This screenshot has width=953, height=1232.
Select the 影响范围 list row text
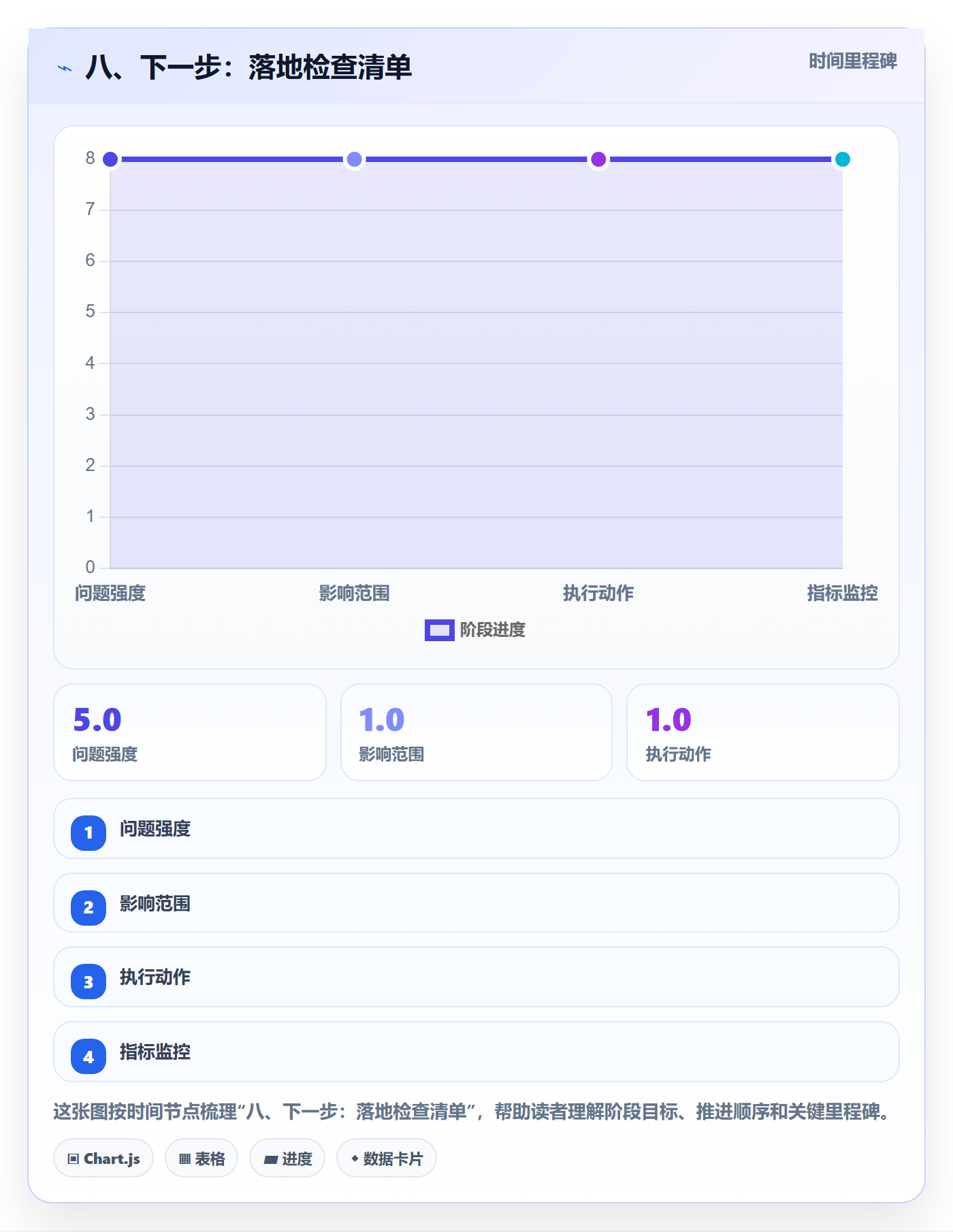tap(155, 904)
